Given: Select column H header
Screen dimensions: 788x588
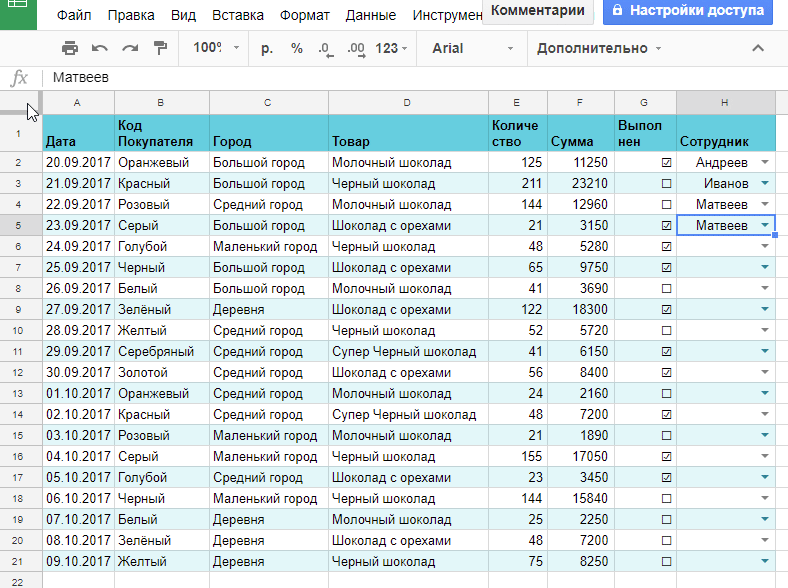Looking at the screenshot, I should point(726,103).
